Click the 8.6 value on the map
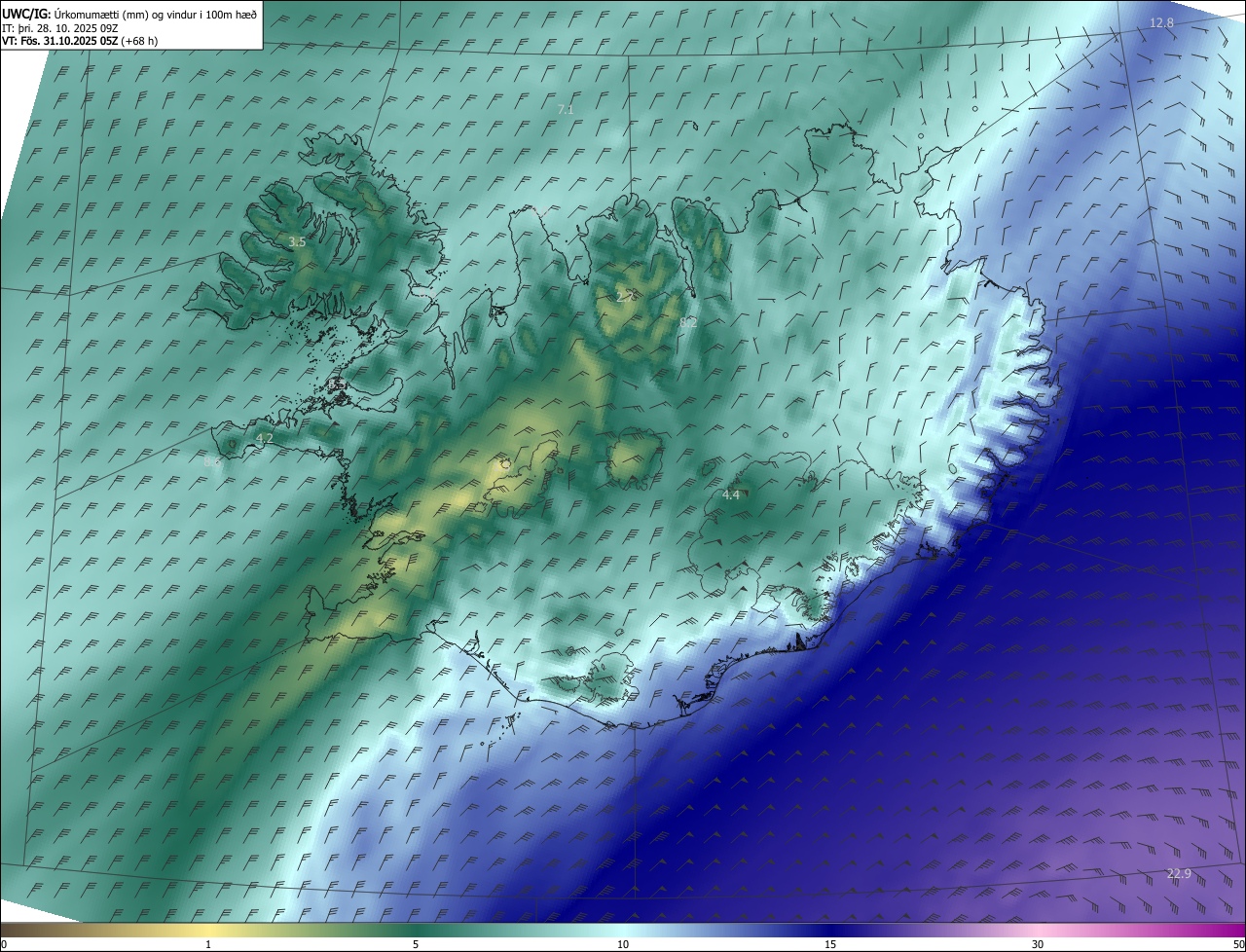1246x952 pixels. pyautogui.click(x=212, y=461)
